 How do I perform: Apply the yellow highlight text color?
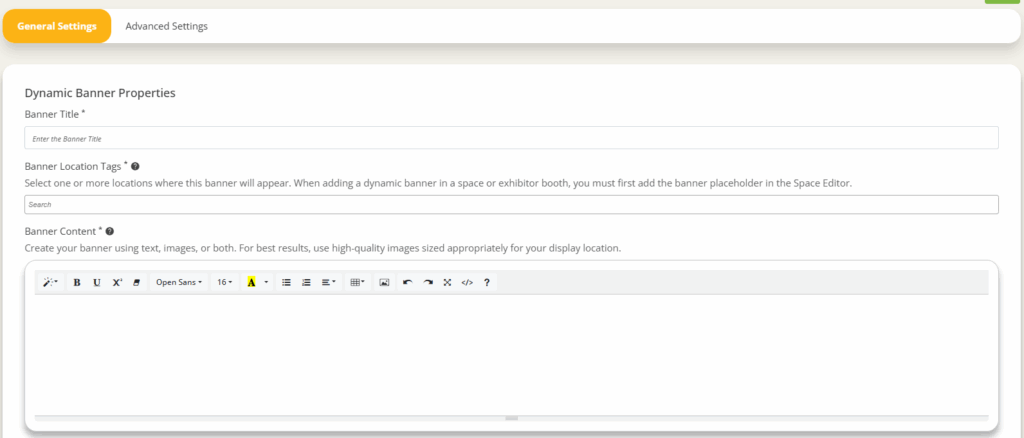[251, 283]
